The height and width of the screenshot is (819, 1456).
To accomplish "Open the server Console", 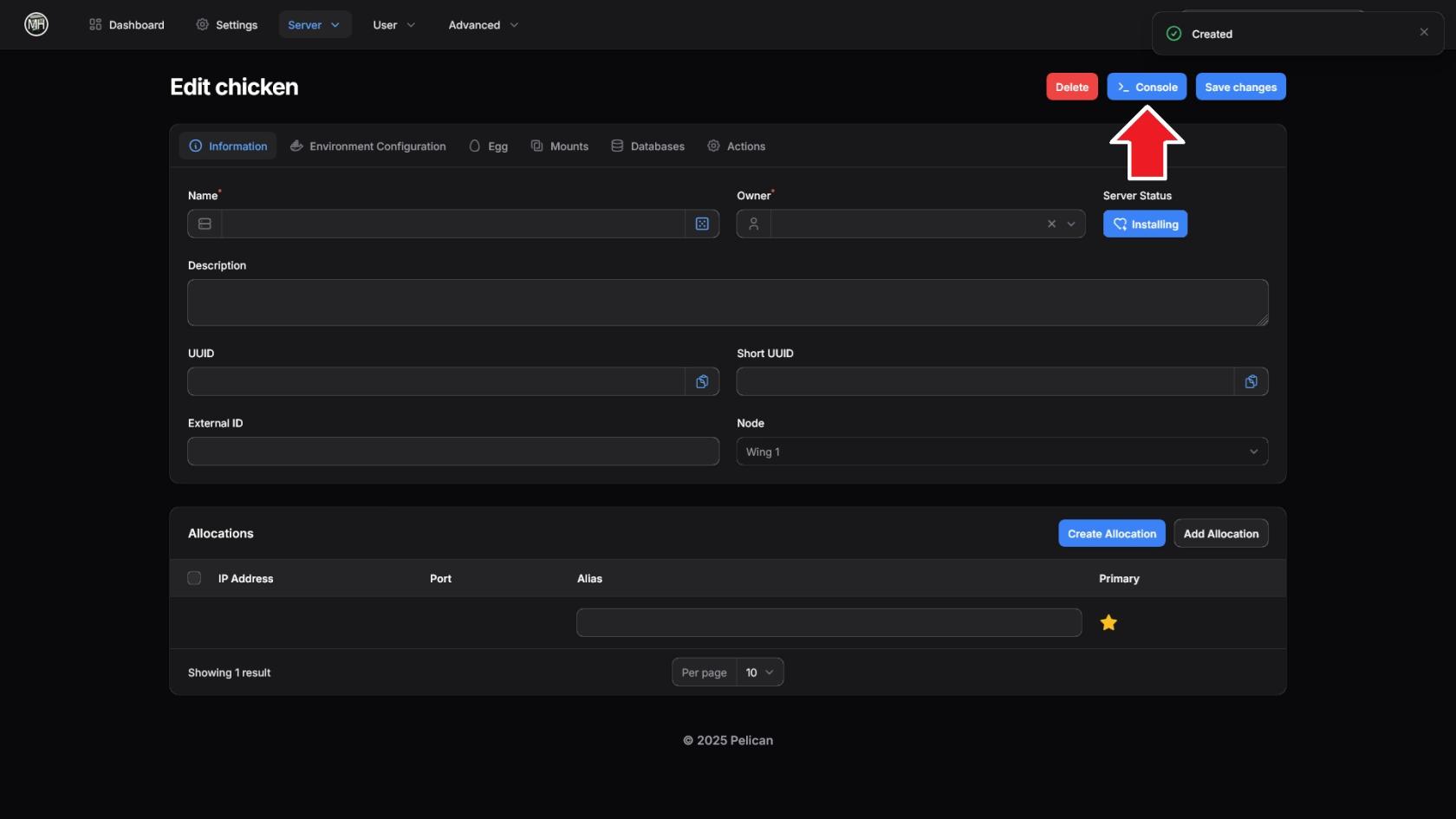I will (x=1147, y=87).
